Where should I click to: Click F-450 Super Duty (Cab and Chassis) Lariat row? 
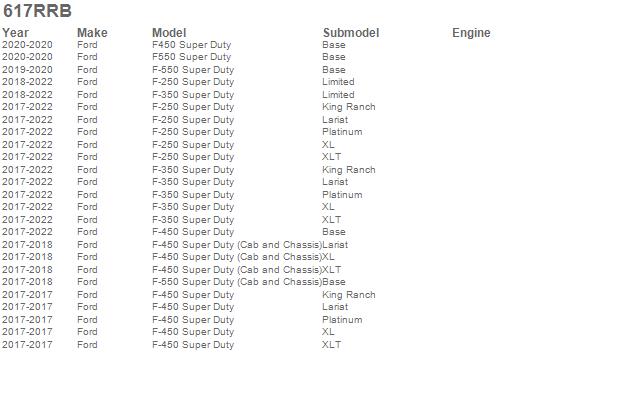[x=175, y=245]
